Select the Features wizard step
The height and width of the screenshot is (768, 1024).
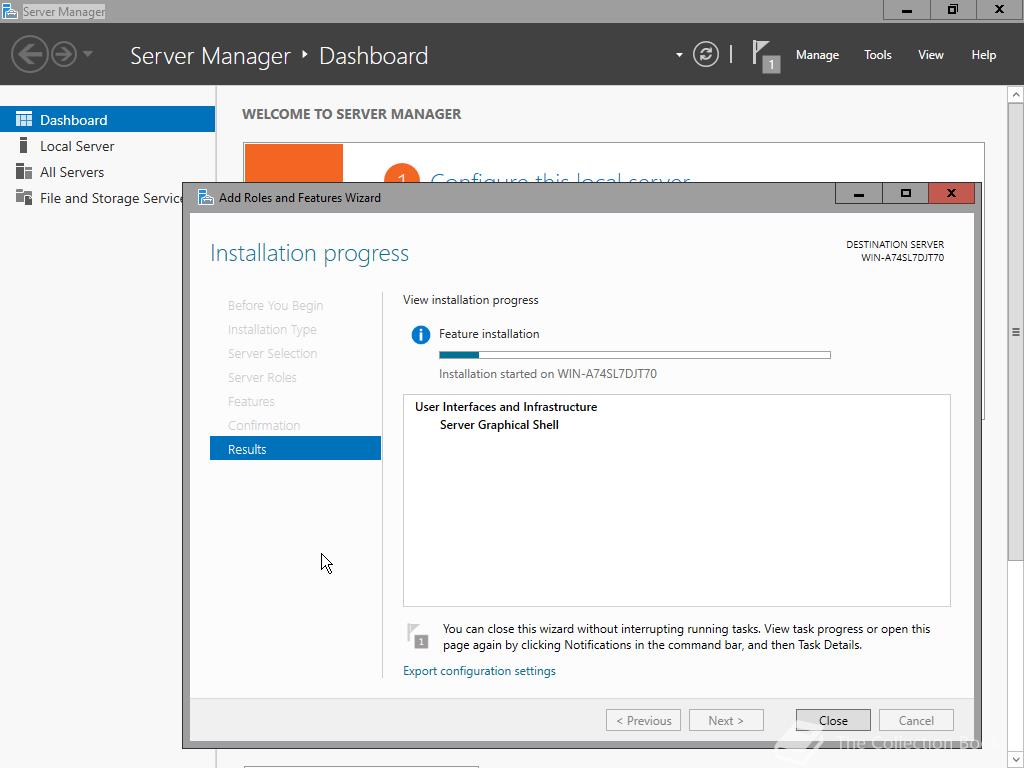pyautogui.click(x=251, y=402)
